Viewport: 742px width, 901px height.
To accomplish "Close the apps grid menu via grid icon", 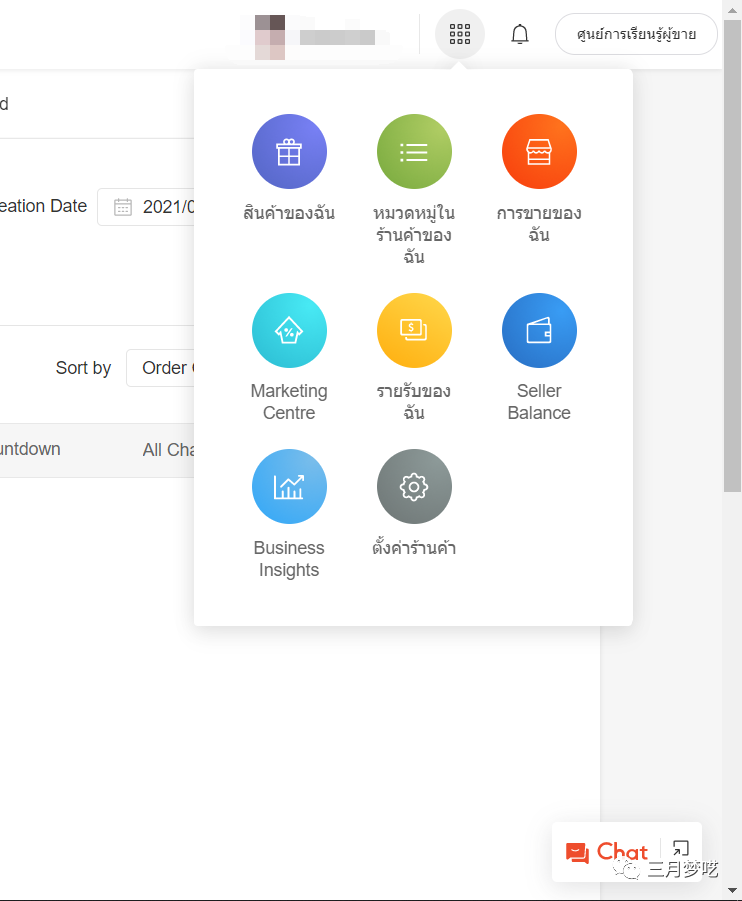I will click(x=460, y=35).
